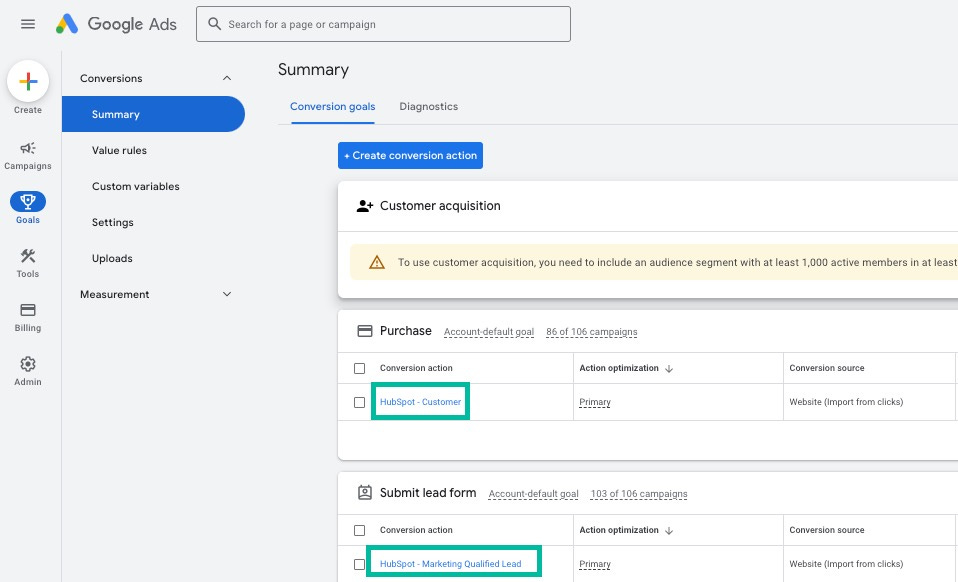The height and width of the screenshot is (582, 958).
Task: Click Account-default goal next to Submit lead form
Action: [x=533, y=493]
